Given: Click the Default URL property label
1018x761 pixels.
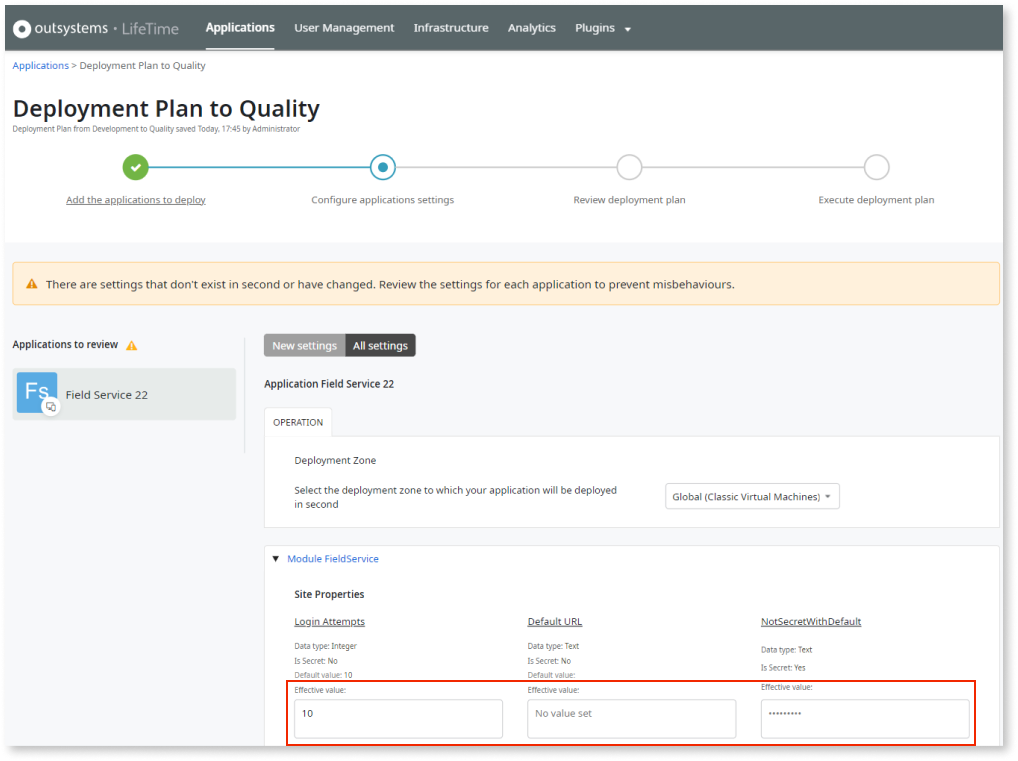Looking at the screenshot, I should point(555,621).
